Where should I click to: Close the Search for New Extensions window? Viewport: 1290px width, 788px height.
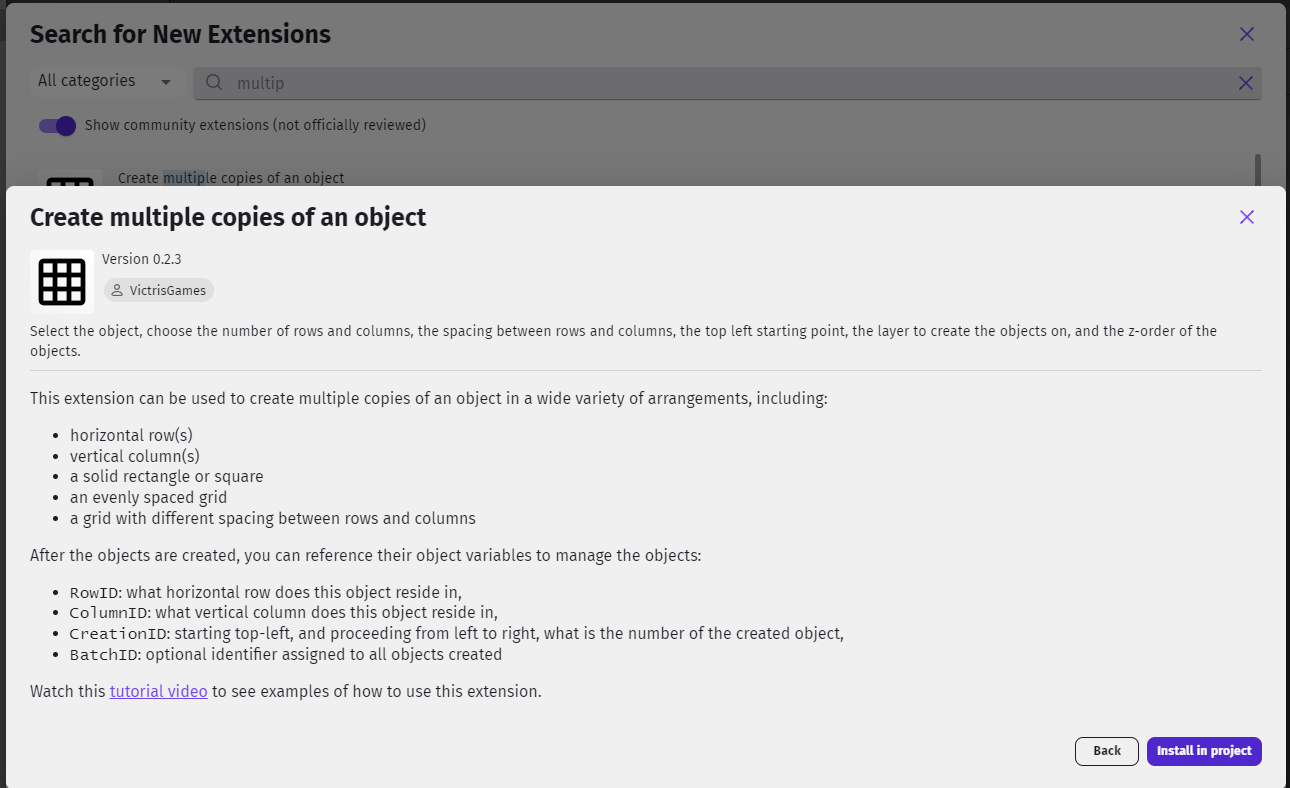coord(1246,34)
